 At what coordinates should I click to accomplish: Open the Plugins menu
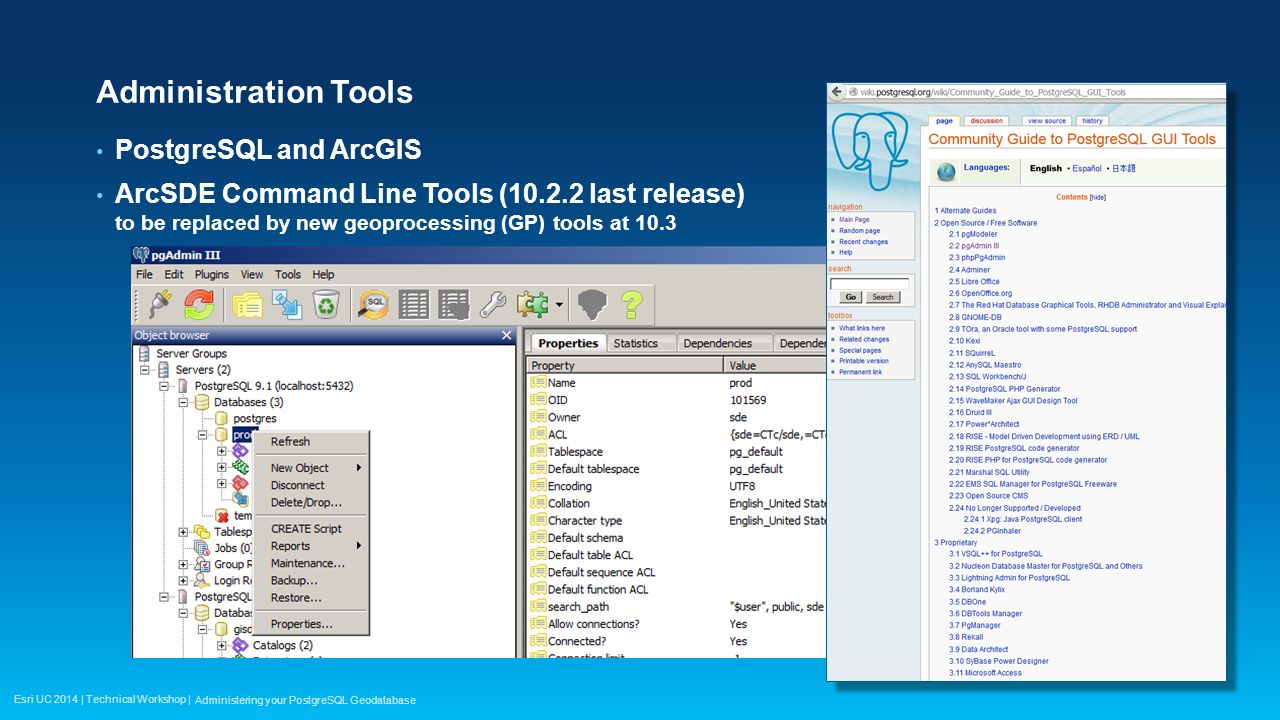pyautogui.click(x=212, y=274)
